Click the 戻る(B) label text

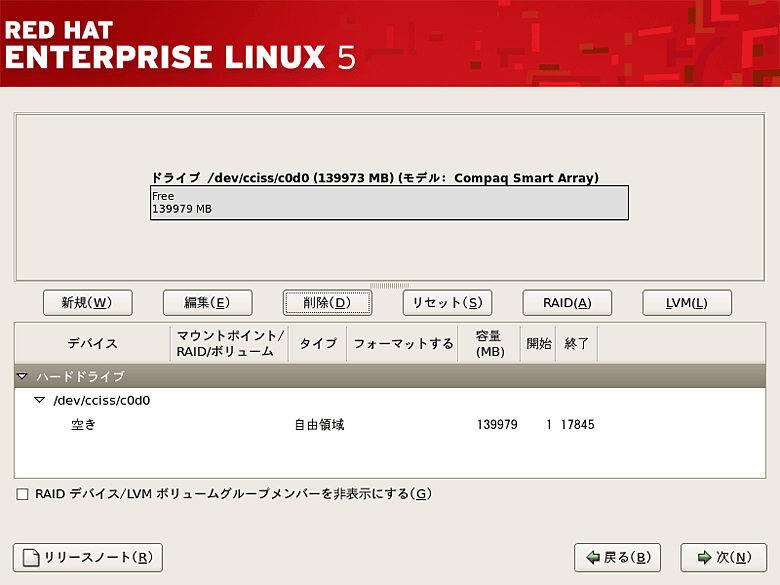click(627, 557)
